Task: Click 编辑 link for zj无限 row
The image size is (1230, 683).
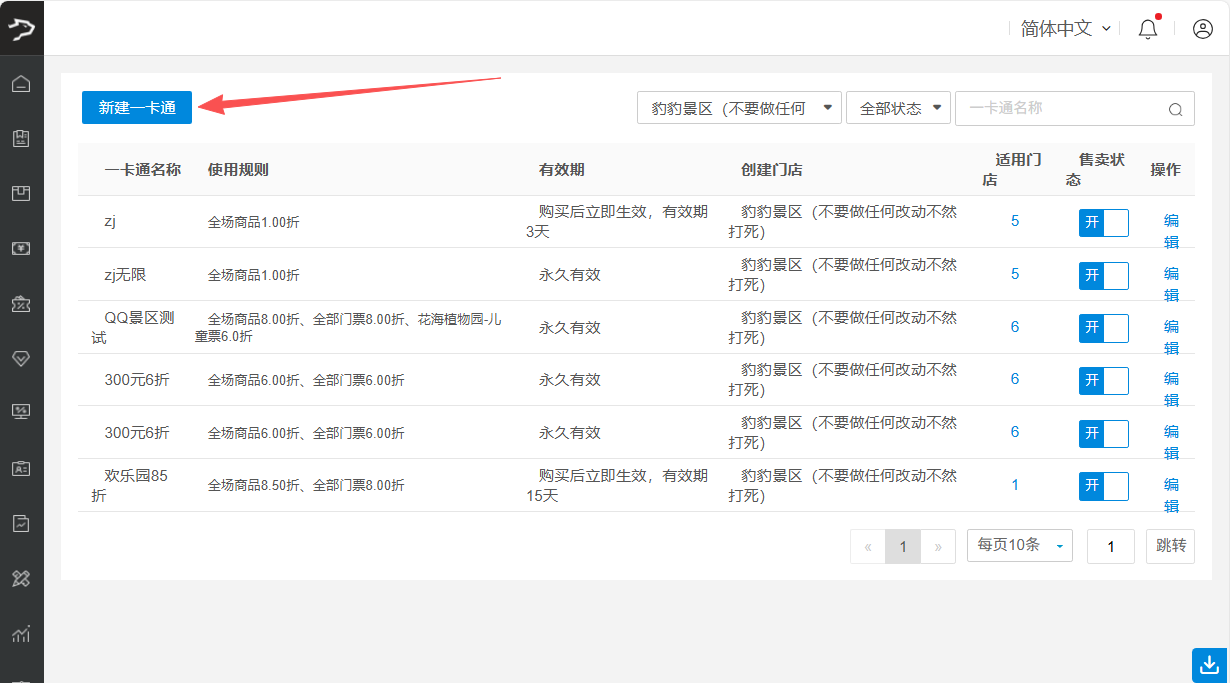Action: pyautogui.click(x=1171, y=284)
